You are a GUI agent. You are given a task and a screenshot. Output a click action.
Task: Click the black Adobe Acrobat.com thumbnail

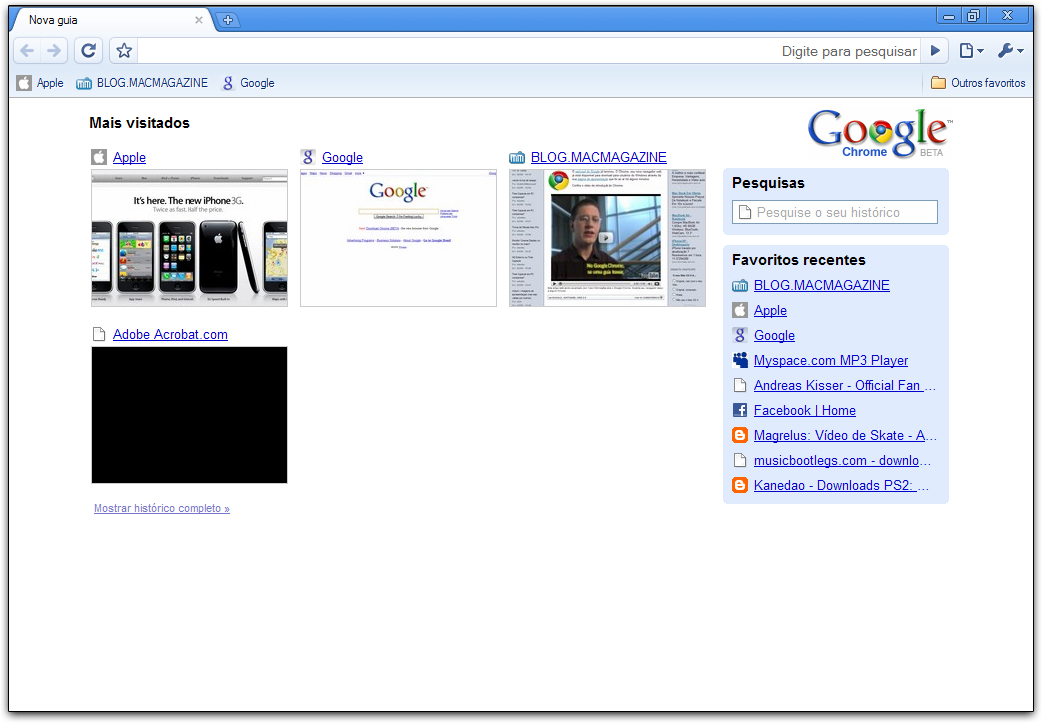click(x=189, y=415)
